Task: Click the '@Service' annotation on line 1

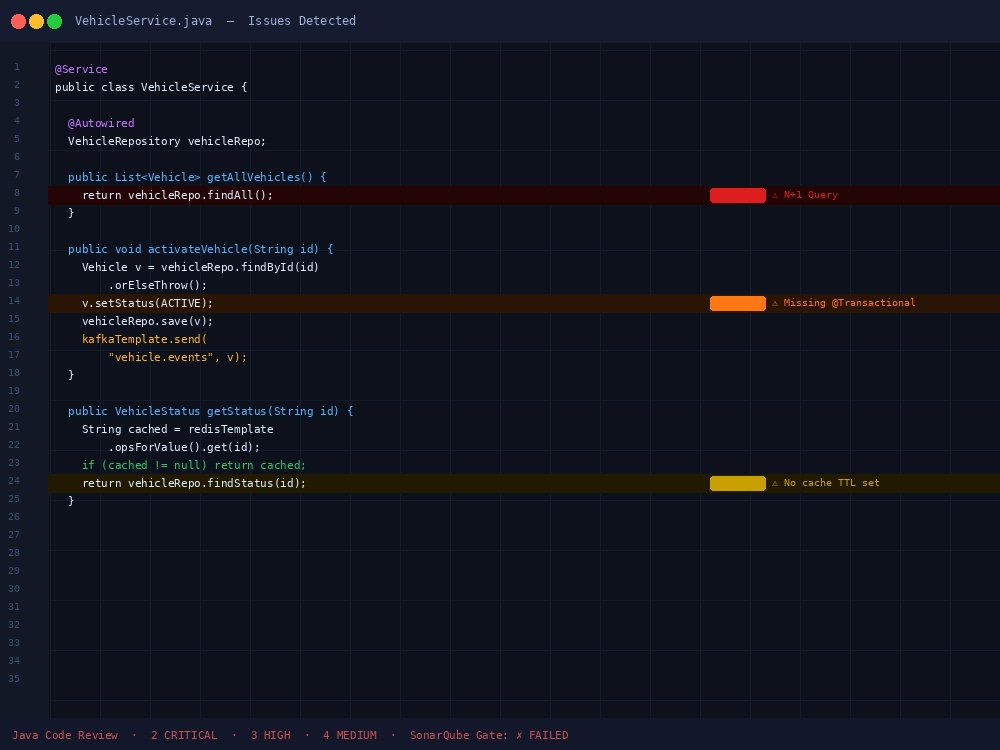Action: tap(81, 69)
